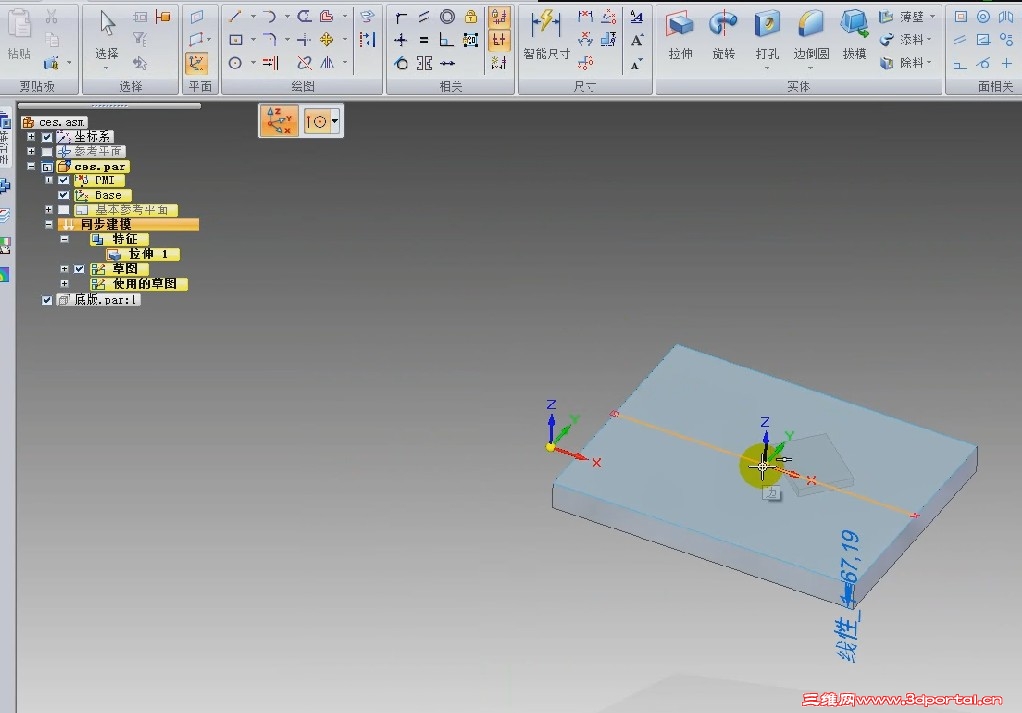Viewport: 1022px width, 713px height.
Task: Enable the 基本参考平面 checkbox
Action: point(63,210)
